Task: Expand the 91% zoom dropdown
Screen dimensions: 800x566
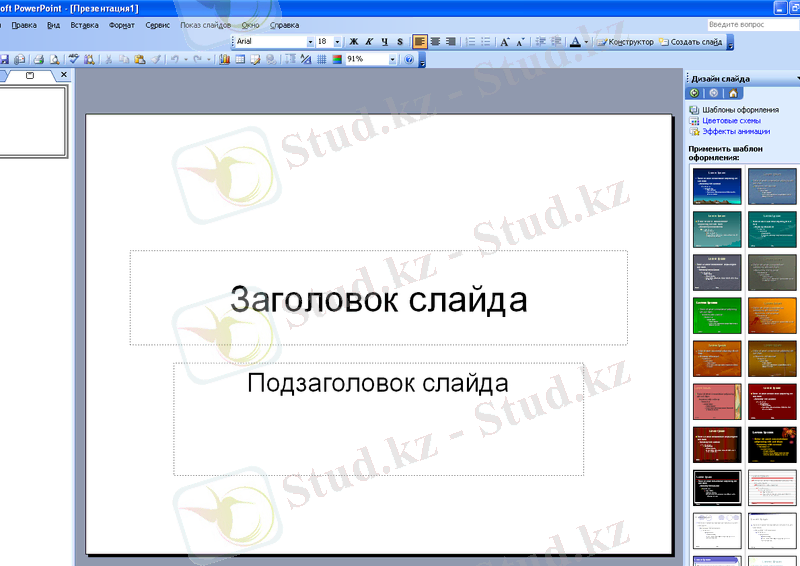Action: (x=393, y=60)
